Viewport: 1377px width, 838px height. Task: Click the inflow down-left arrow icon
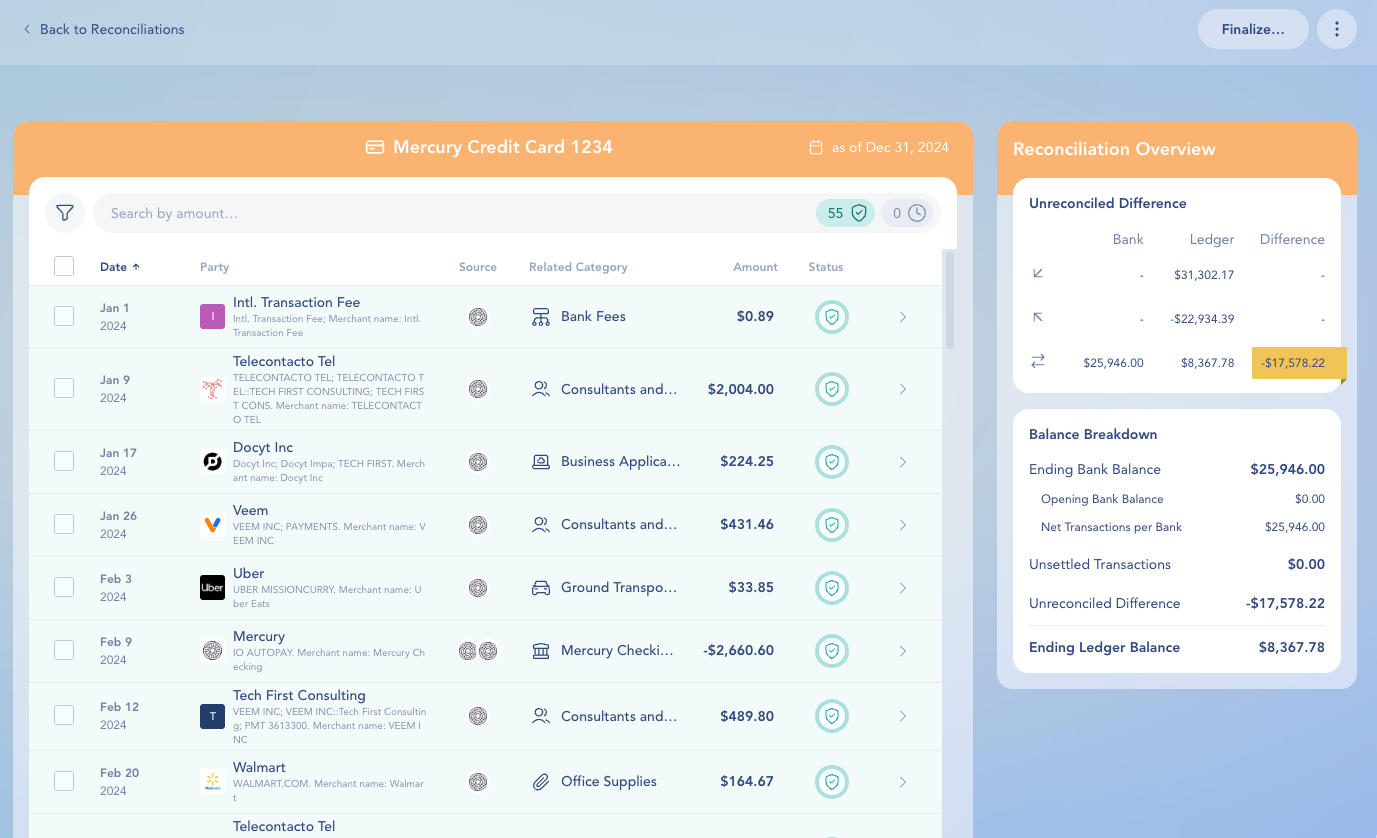coord(1038,273)
